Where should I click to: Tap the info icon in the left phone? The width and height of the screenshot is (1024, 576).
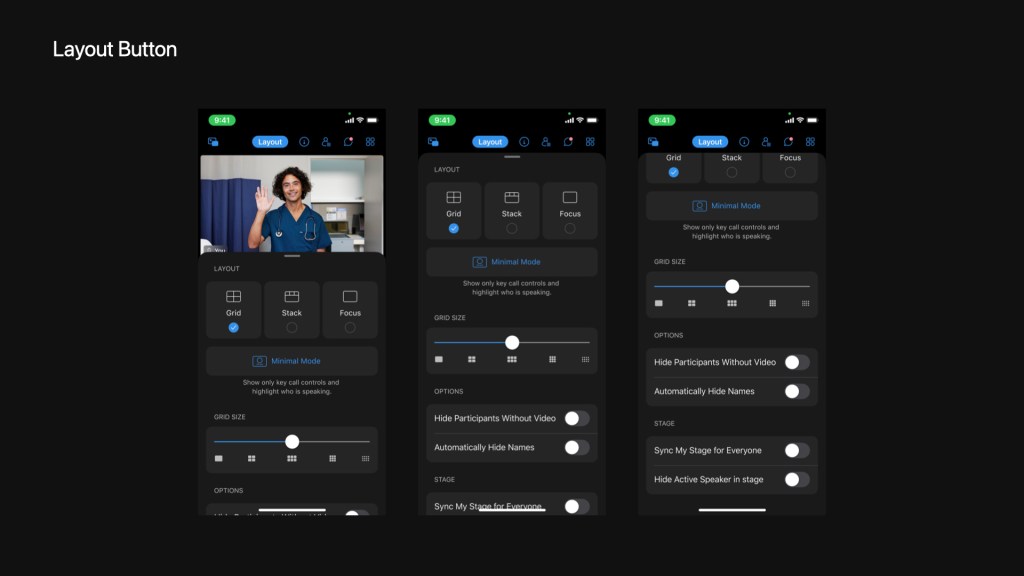tap(304, 142)
